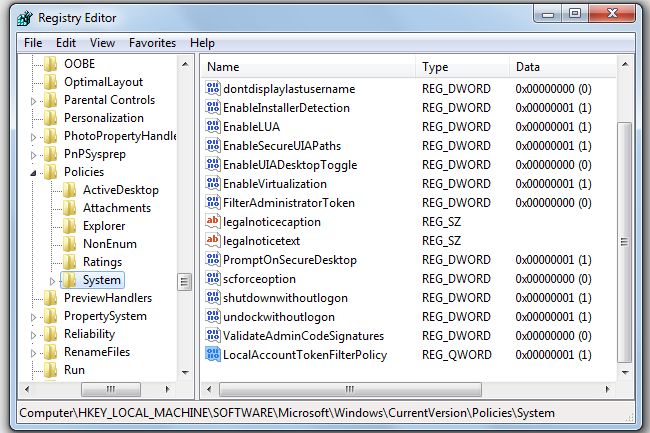Click REG_QWORD type of LocalAccountTokenFilterPolicy

click(x=456, y=355)
